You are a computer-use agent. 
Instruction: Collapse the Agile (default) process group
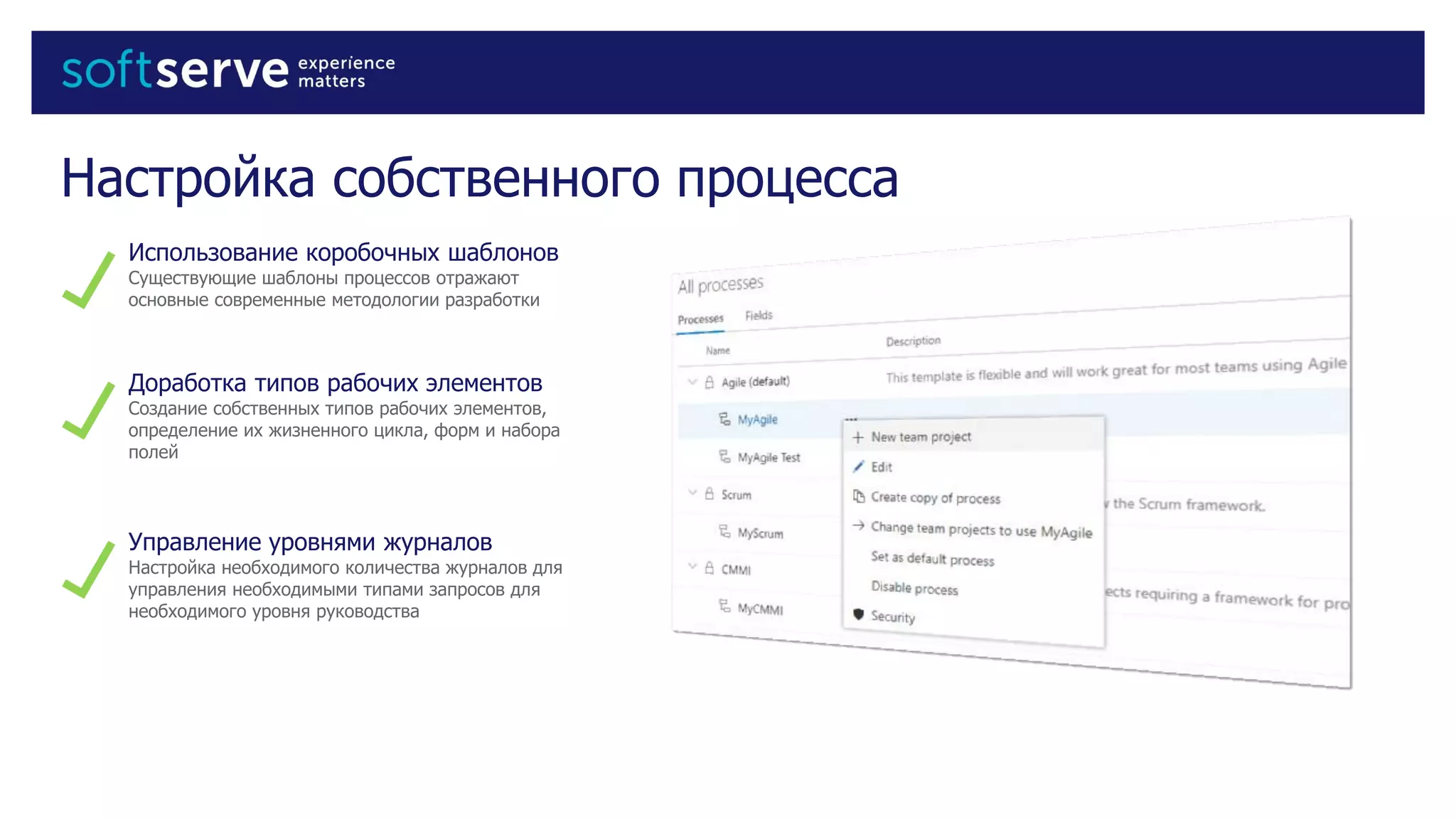(692, 382)
